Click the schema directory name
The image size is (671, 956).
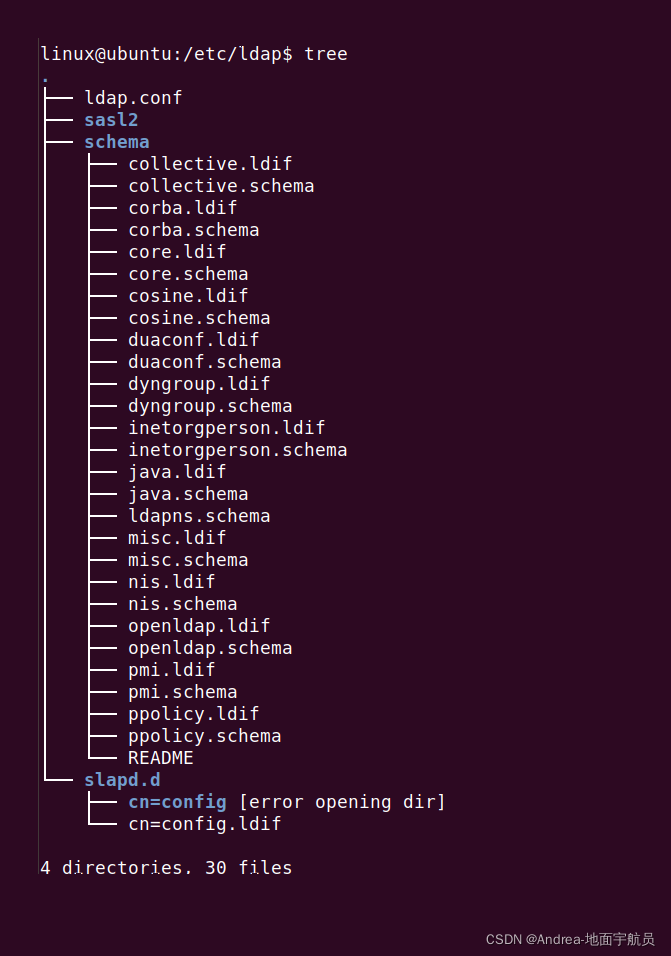coord(116,141)
